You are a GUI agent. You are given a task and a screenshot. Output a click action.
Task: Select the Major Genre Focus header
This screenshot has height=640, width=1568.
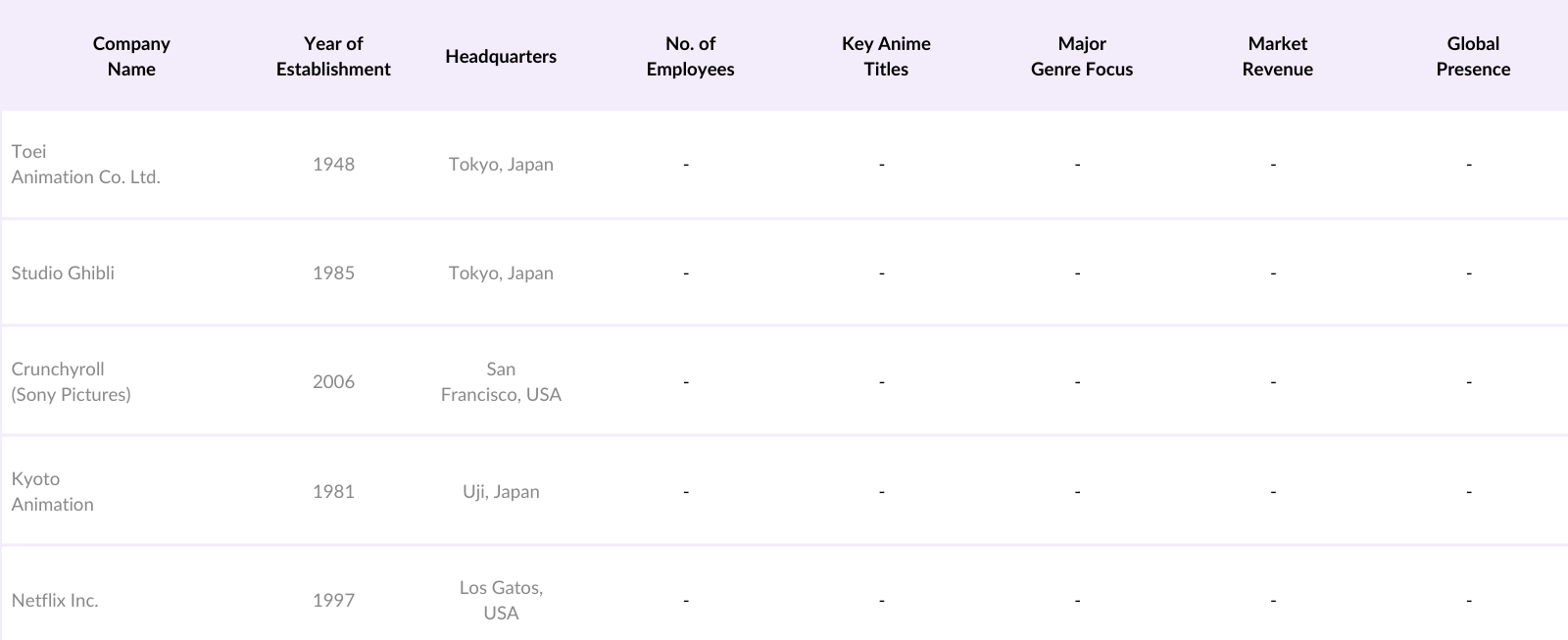(1082, 56)
